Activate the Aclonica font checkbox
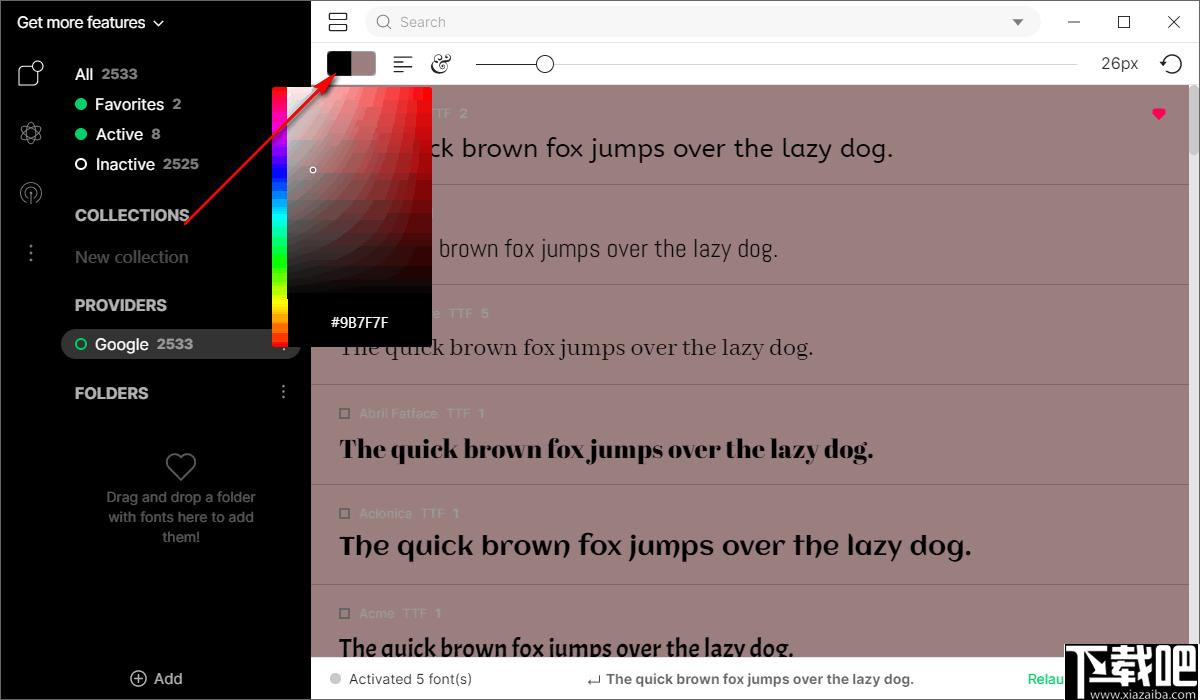Image resolution: width=1200 pixels, height=700 pixels. (x=345, y=513)
